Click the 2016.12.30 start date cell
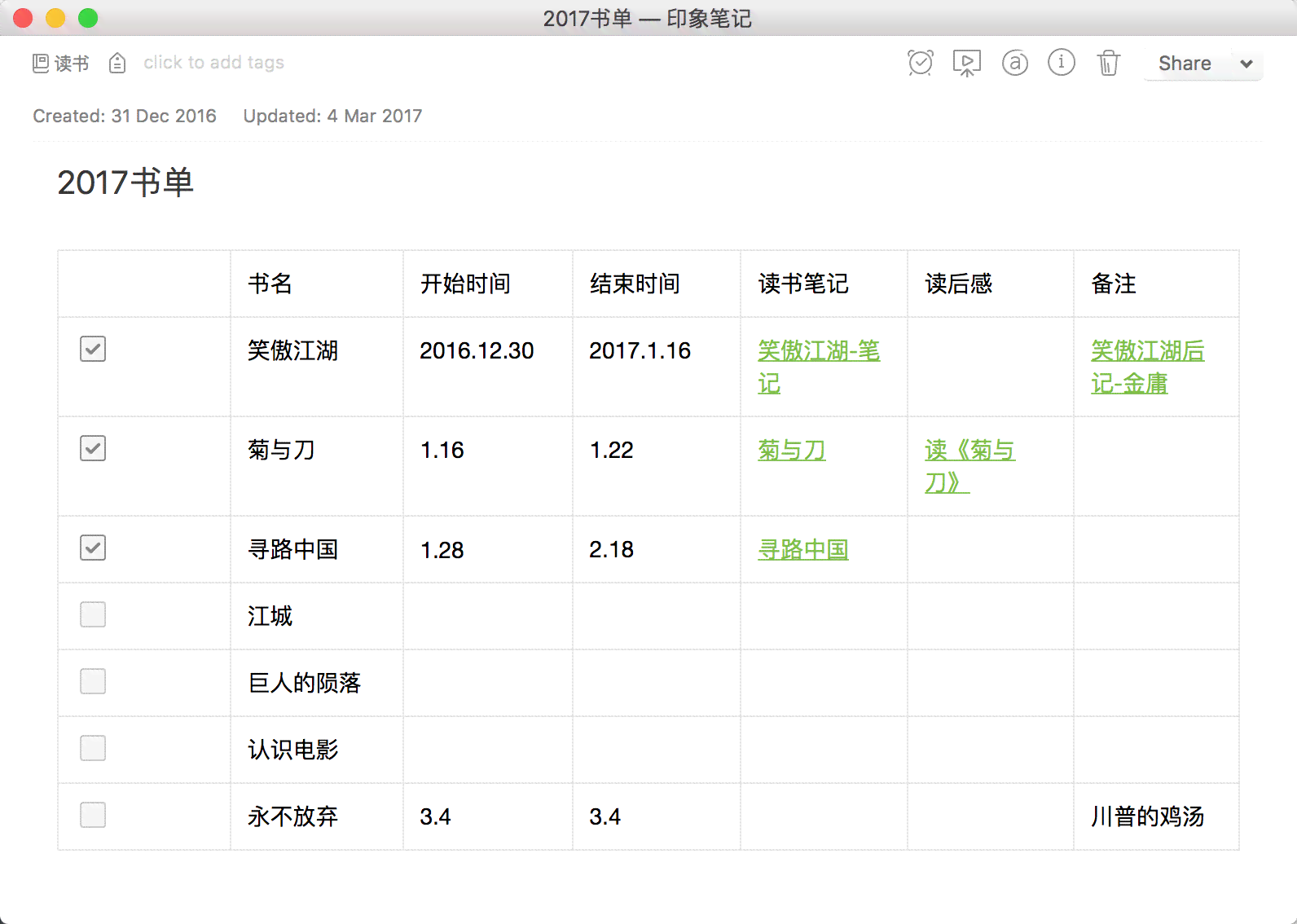Screen dimensions: 1297x924 488,367
